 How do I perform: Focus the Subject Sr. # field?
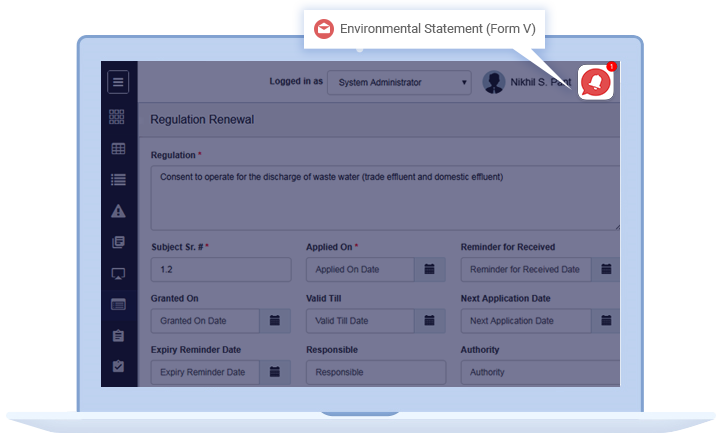[220, 269]
